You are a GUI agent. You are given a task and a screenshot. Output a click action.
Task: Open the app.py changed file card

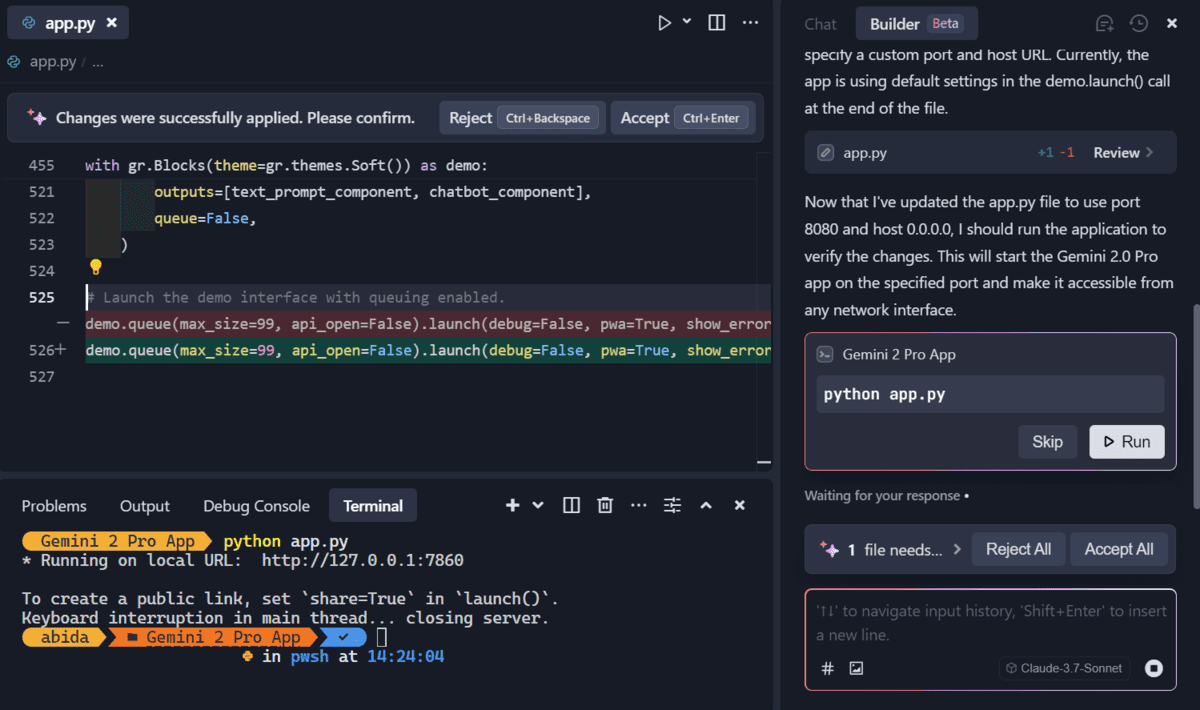(x=990, y=153)
